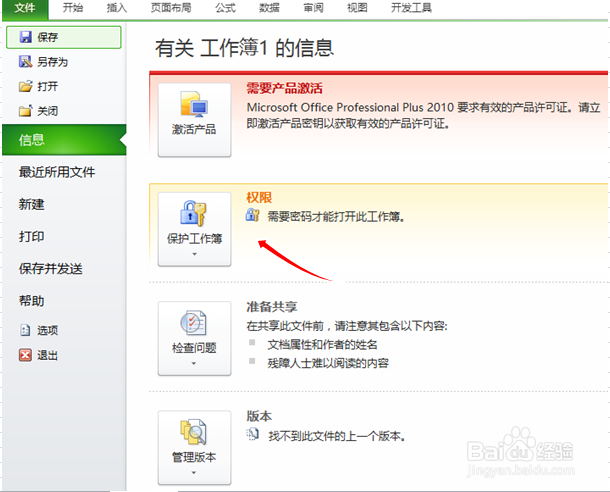Click text 找不到此文件的上一个版本
Screen dimensions: 610x492
(337, 436)
